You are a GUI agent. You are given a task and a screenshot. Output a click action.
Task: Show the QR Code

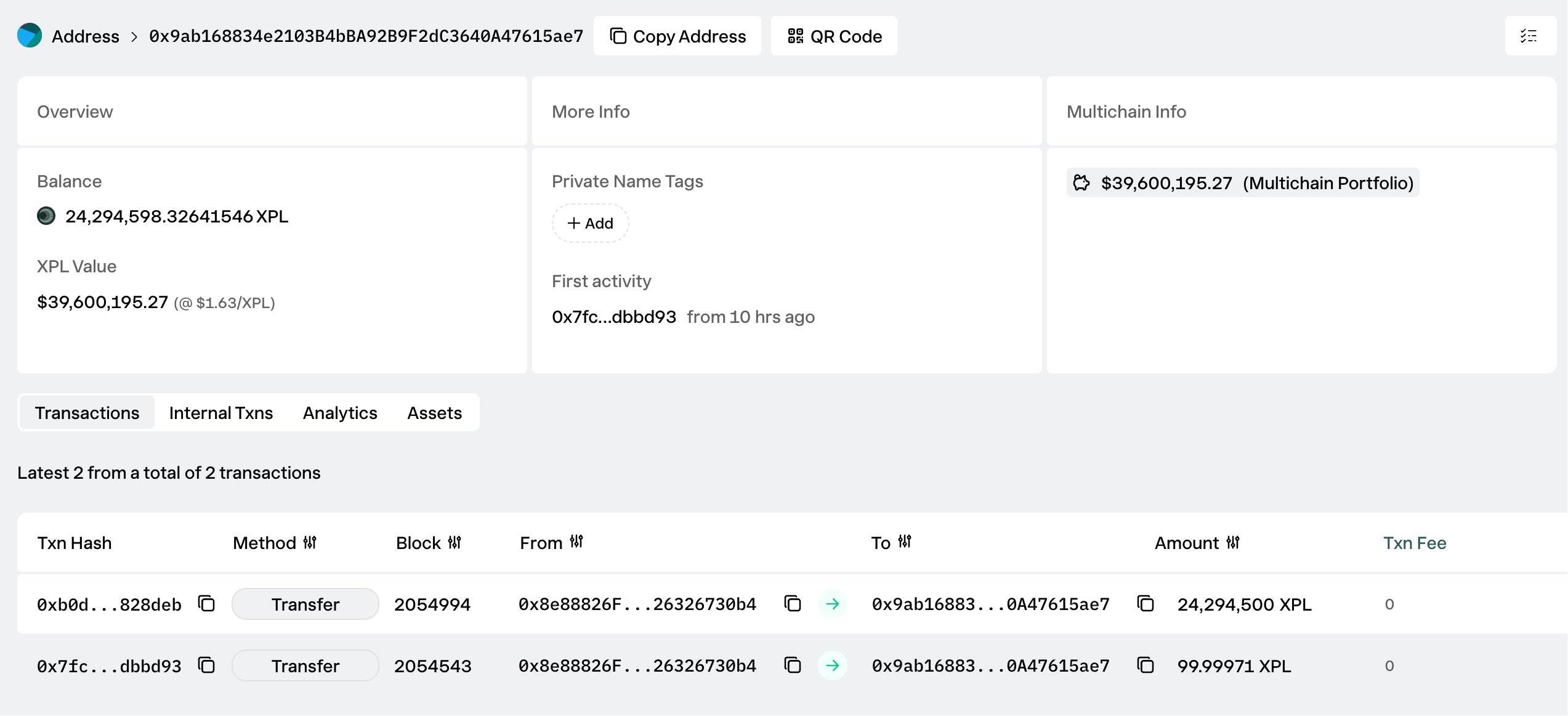click(x=834, y=36)
